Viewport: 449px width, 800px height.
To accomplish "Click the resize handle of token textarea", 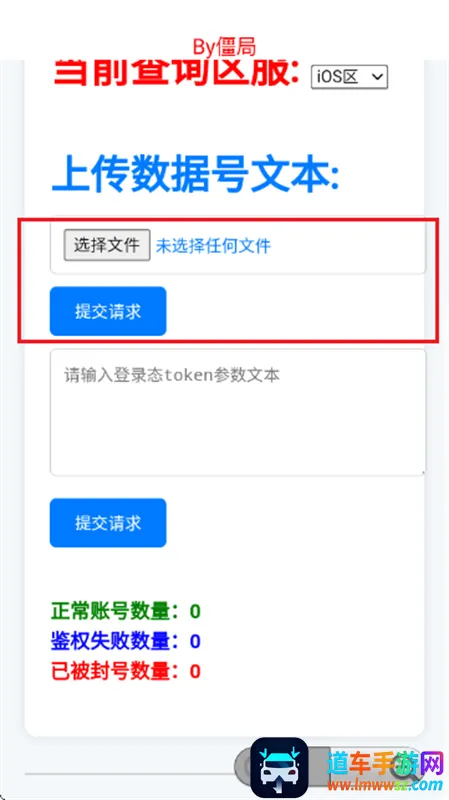I will pyautogui.click(x=421, y=472).
